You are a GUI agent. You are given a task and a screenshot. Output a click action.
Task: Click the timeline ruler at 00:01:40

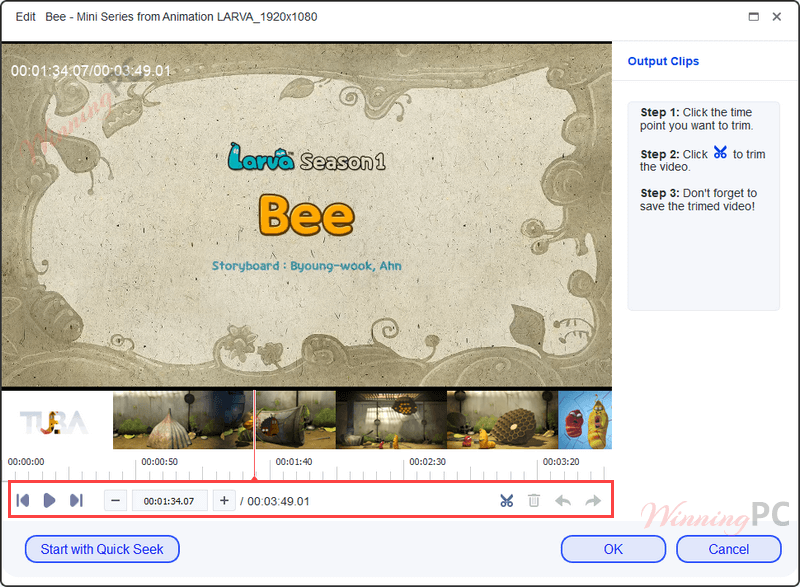(x=294, y=462)
